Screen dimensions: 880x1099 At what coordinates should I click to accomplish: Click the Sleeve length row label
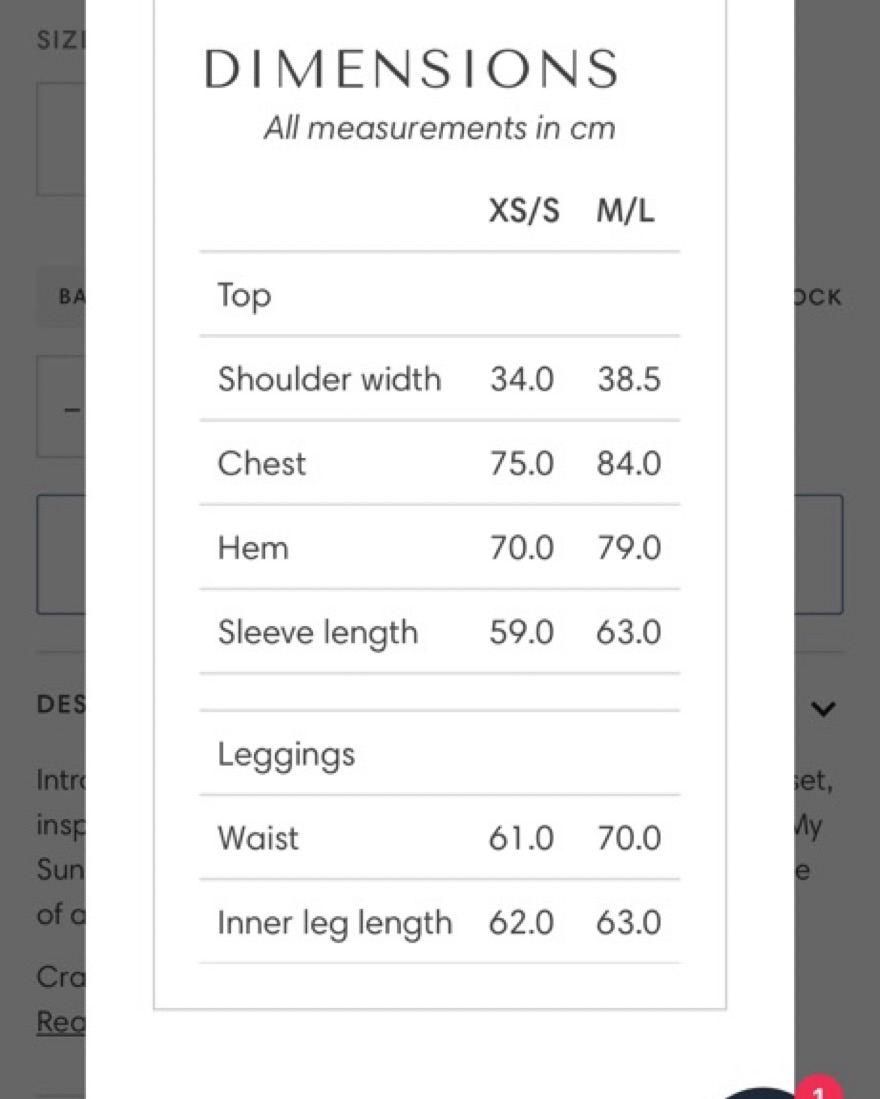(x=317, y=632)
